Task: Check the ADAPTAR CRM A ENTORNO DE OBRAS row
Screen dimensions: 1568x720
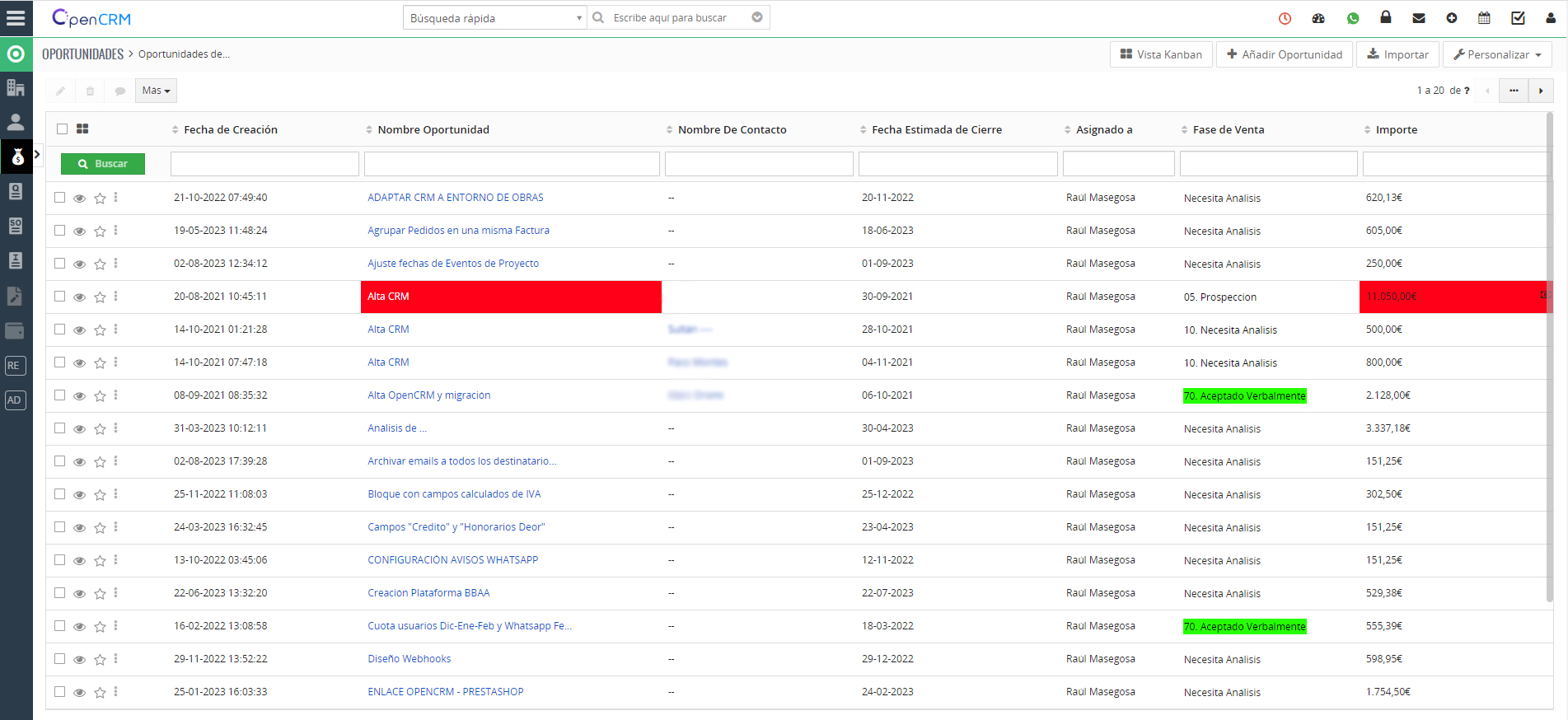Action: coord(59,197)
